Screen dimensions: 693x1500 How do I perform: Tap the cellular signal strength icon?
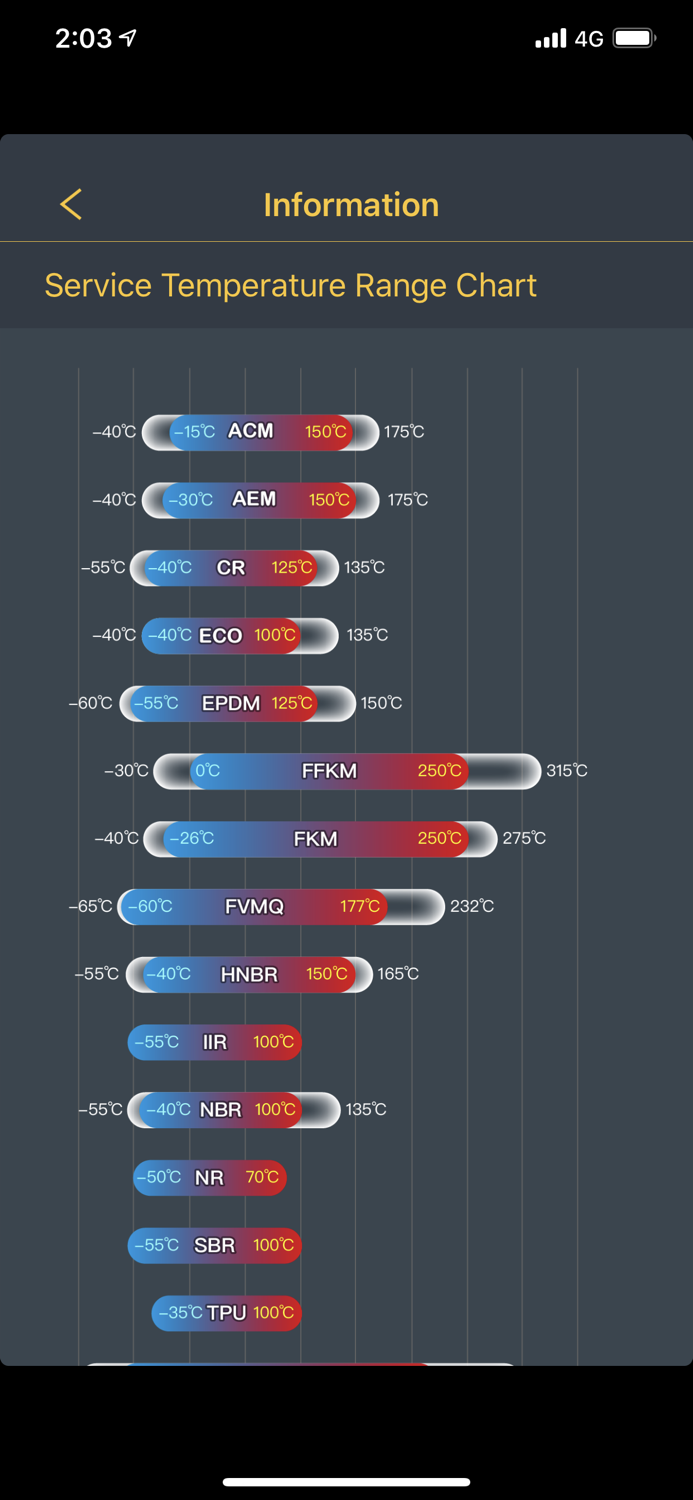point(550,39)
